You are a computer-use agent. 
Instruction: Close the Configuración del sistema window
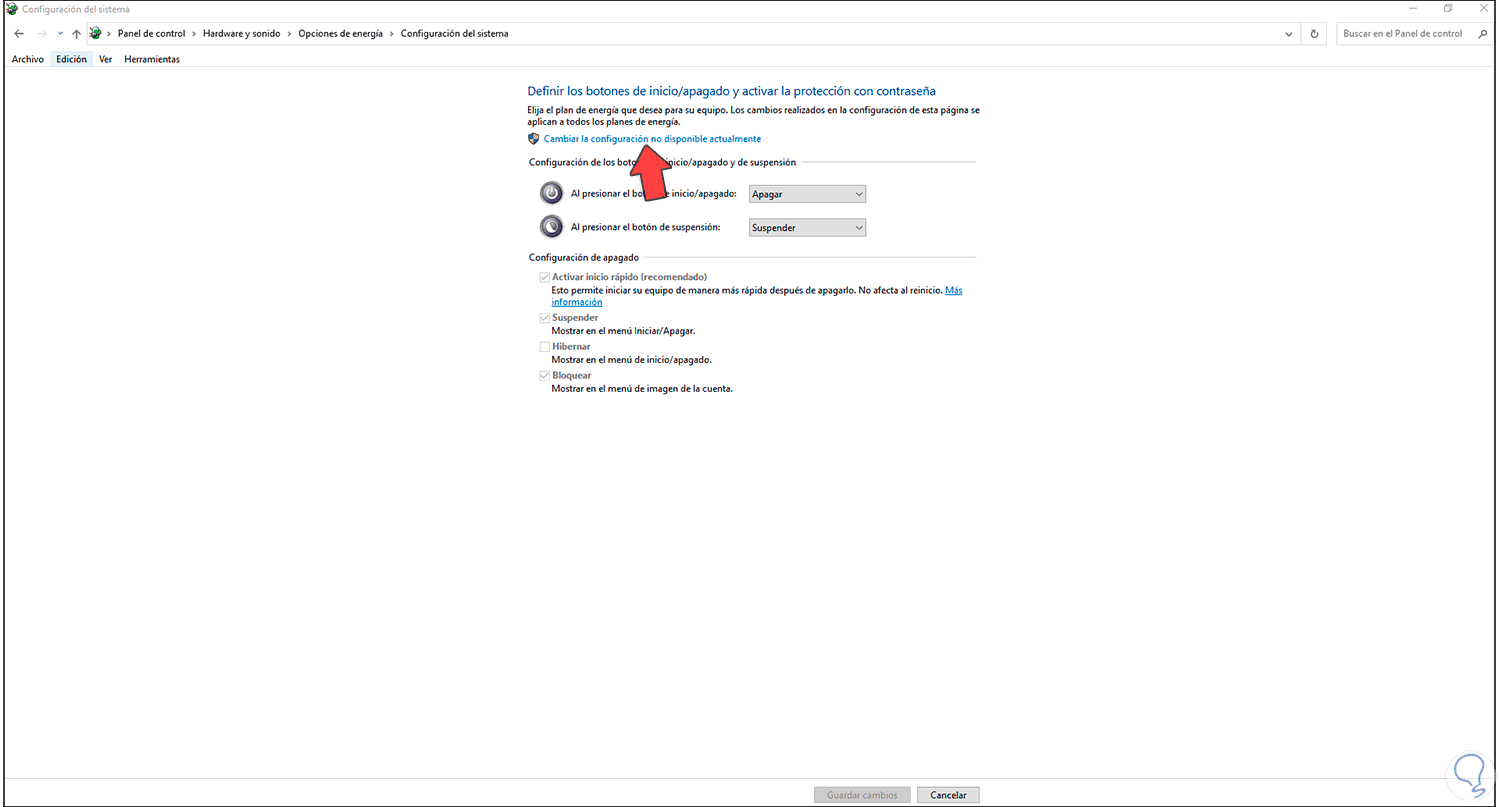[x=1483, y=9]
